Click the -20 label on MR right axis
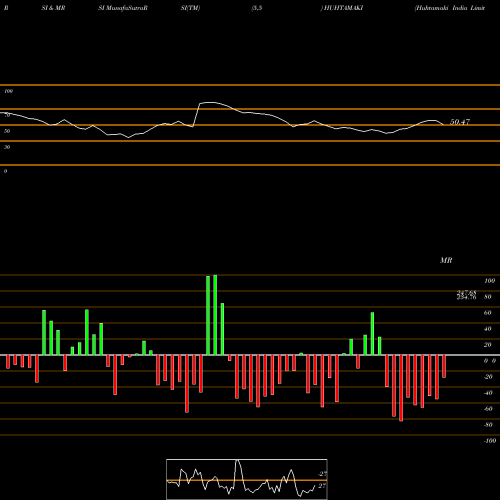500x500 pixels. [488, 377]
